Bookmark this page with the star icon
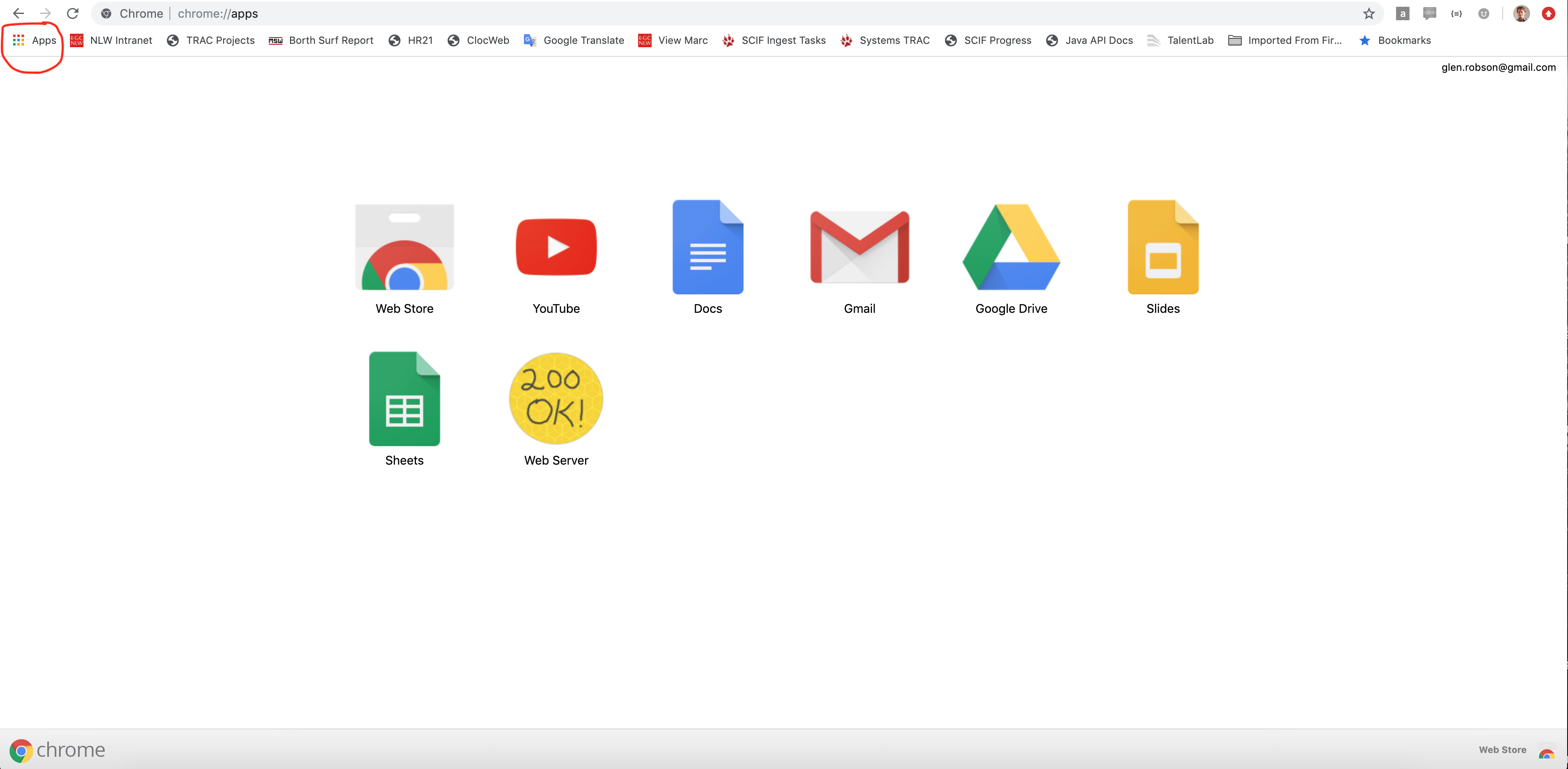Image resolution: width=1568 pixels, height=769 pixels. 1368,13
